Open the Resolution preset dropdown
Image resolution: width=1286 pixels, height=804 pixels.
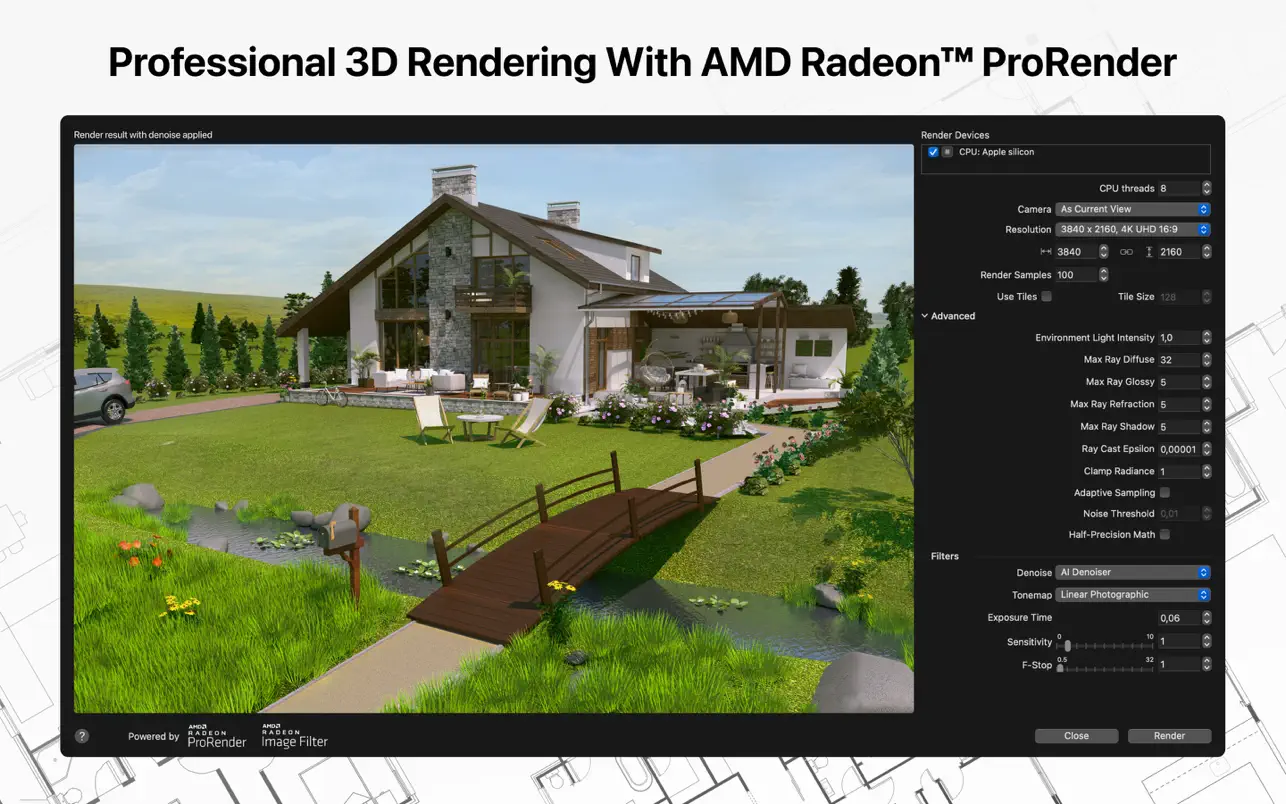coord(1133,230)
